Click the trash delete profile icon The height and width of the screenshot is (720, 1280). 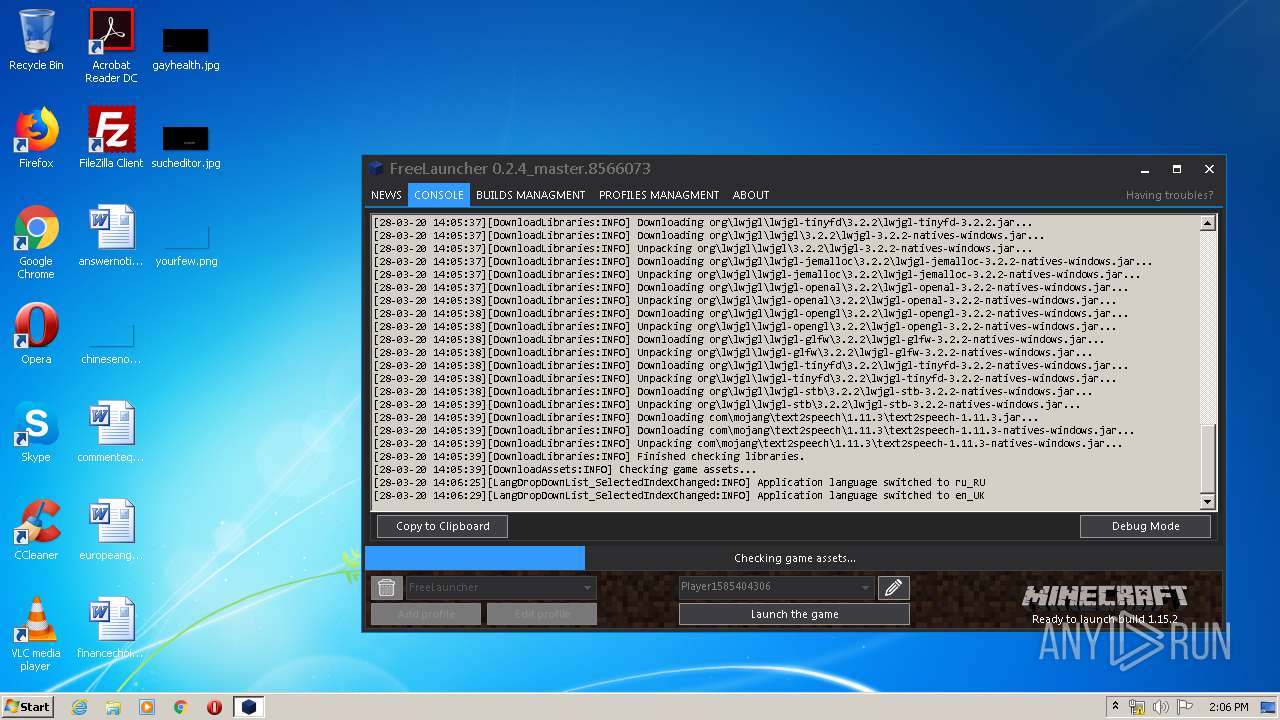(x=387, y=587)
